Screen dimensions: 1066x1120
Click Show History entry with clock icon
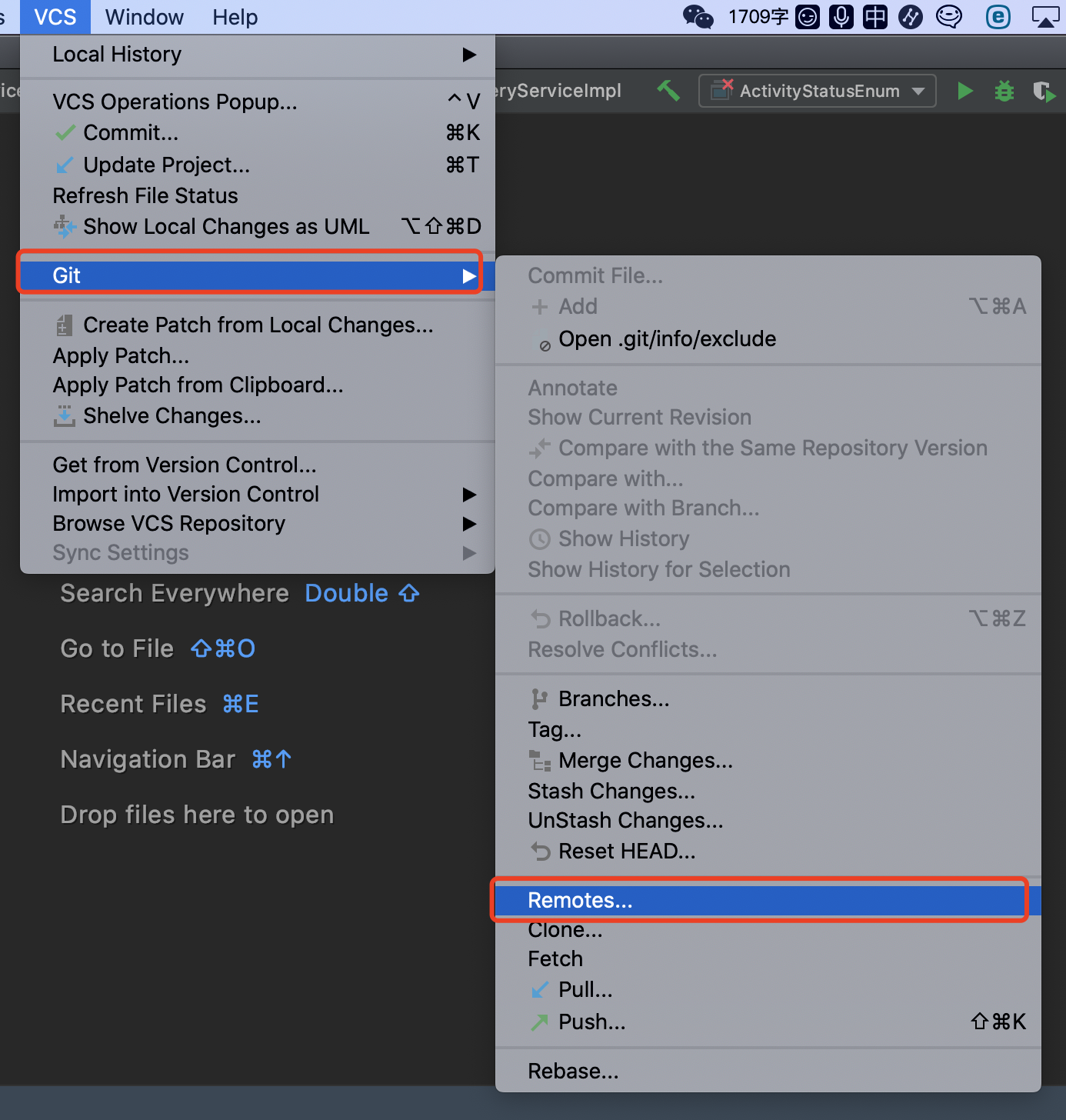[768, 538]
